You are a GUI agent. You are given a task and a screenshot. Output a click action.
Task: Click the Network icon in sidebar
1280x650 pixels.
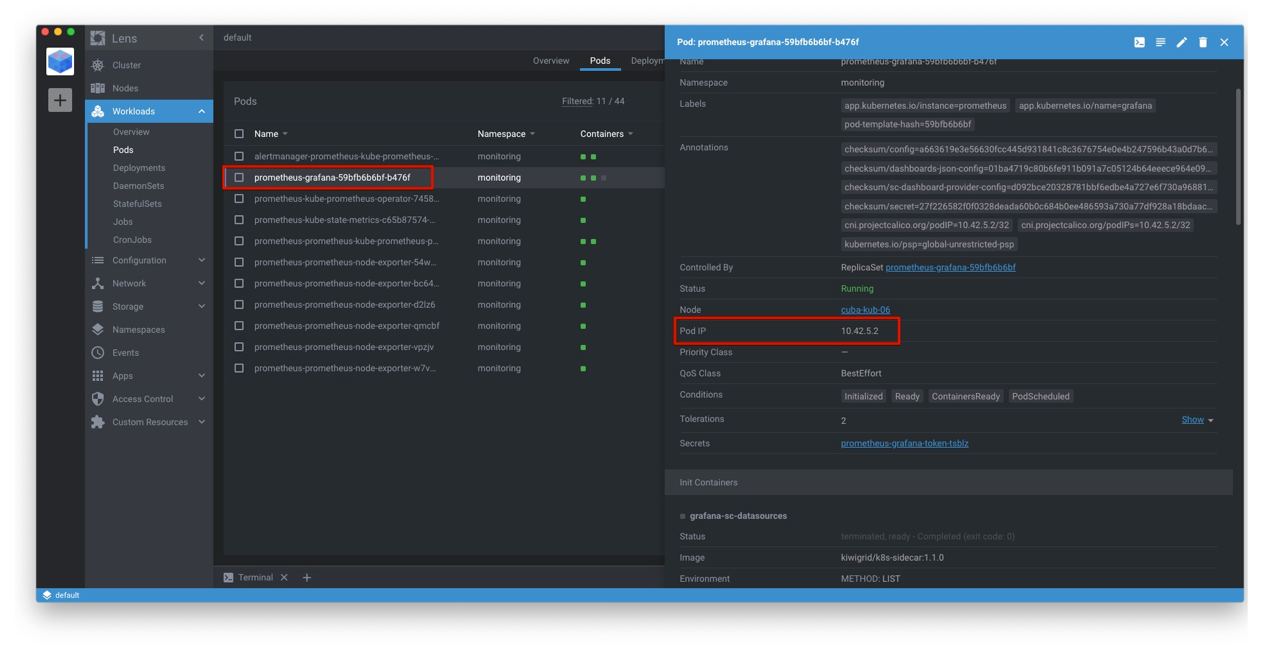coord(97,283)
